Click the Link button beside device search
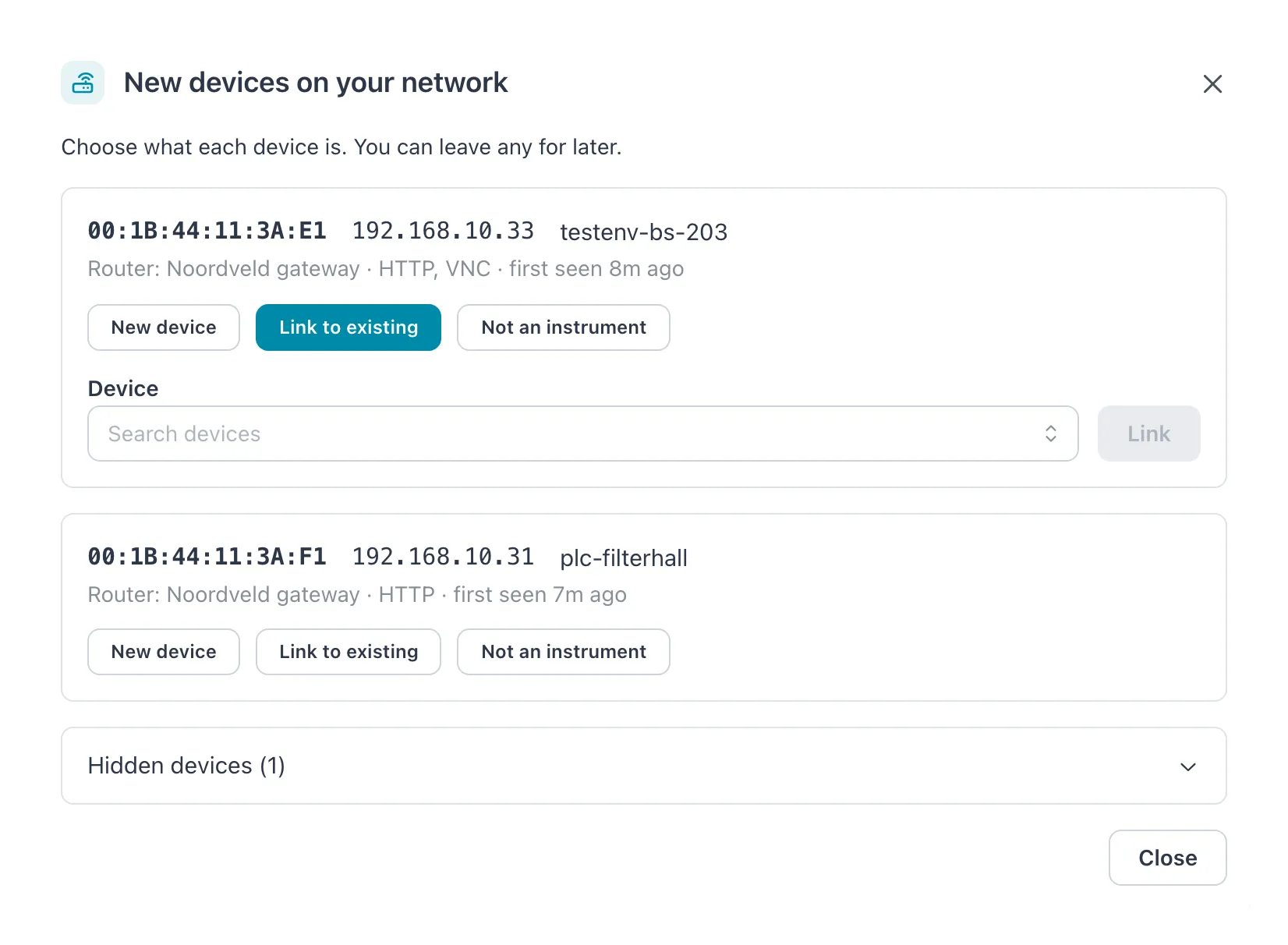The height and width of the screenshot is (945, 1288). [x=1149, y=434]
